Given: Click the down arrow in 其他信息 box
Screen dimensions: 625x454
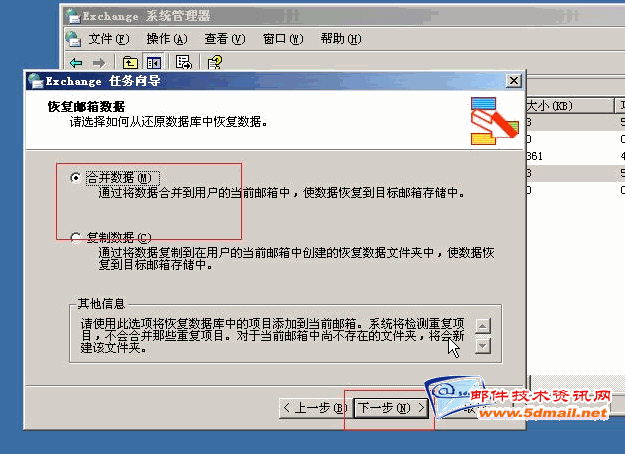Looking at the screenshot, I should point(483,346).
